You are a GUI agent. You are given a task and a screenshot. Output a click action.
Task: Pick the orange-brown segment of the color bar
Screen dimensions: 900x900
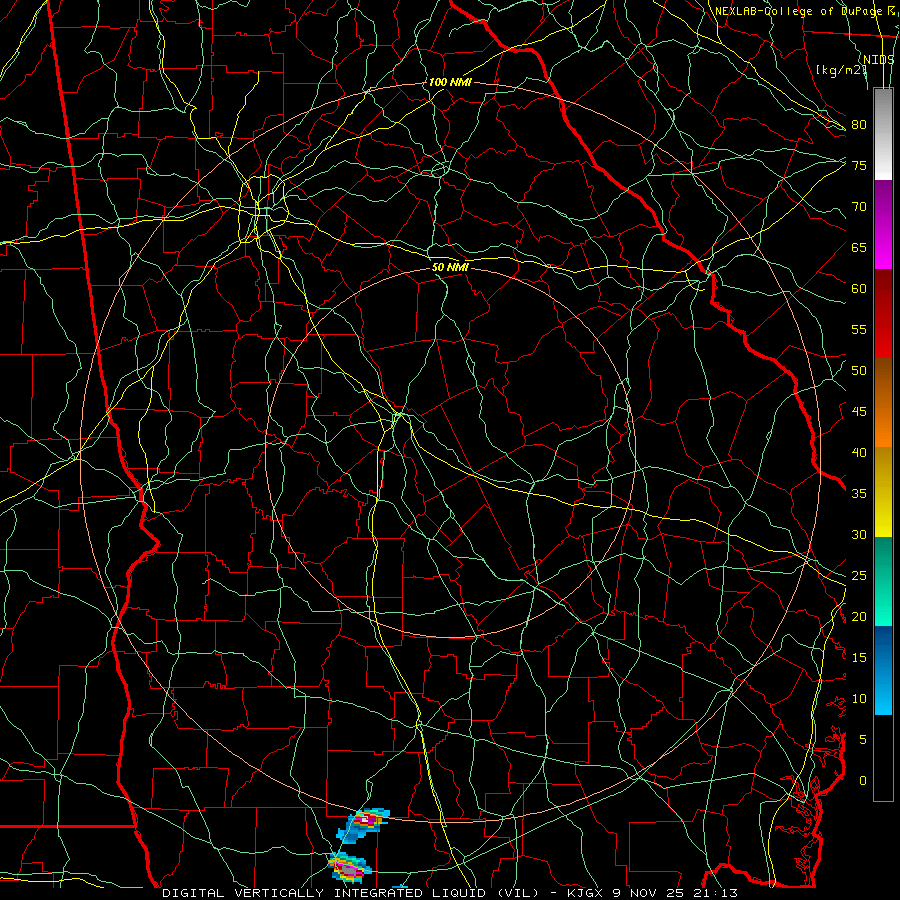(883, 403)
